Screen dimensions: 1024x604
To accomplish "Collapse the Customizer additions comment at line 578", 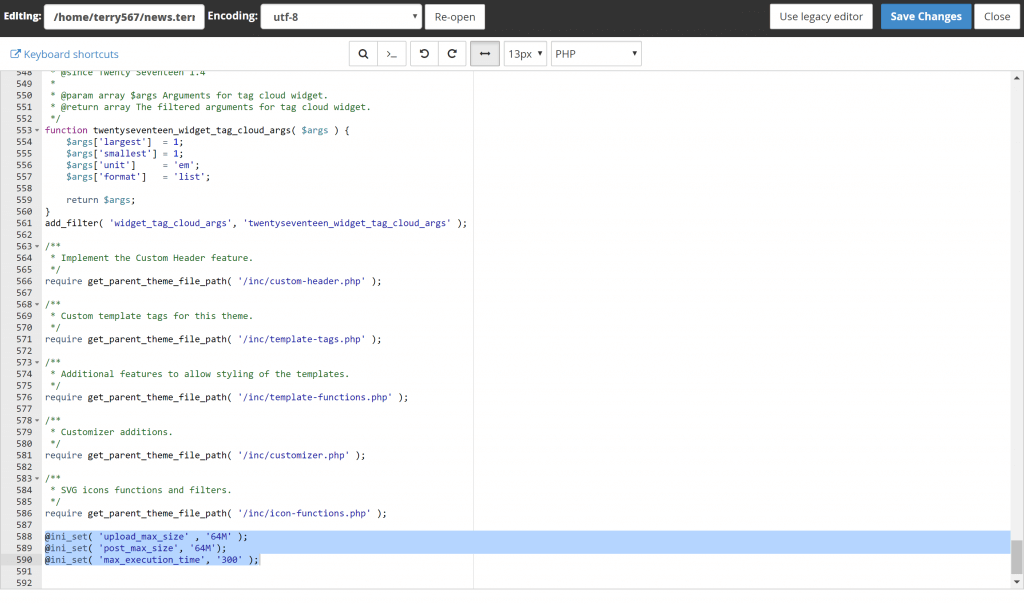I will 37,420.
